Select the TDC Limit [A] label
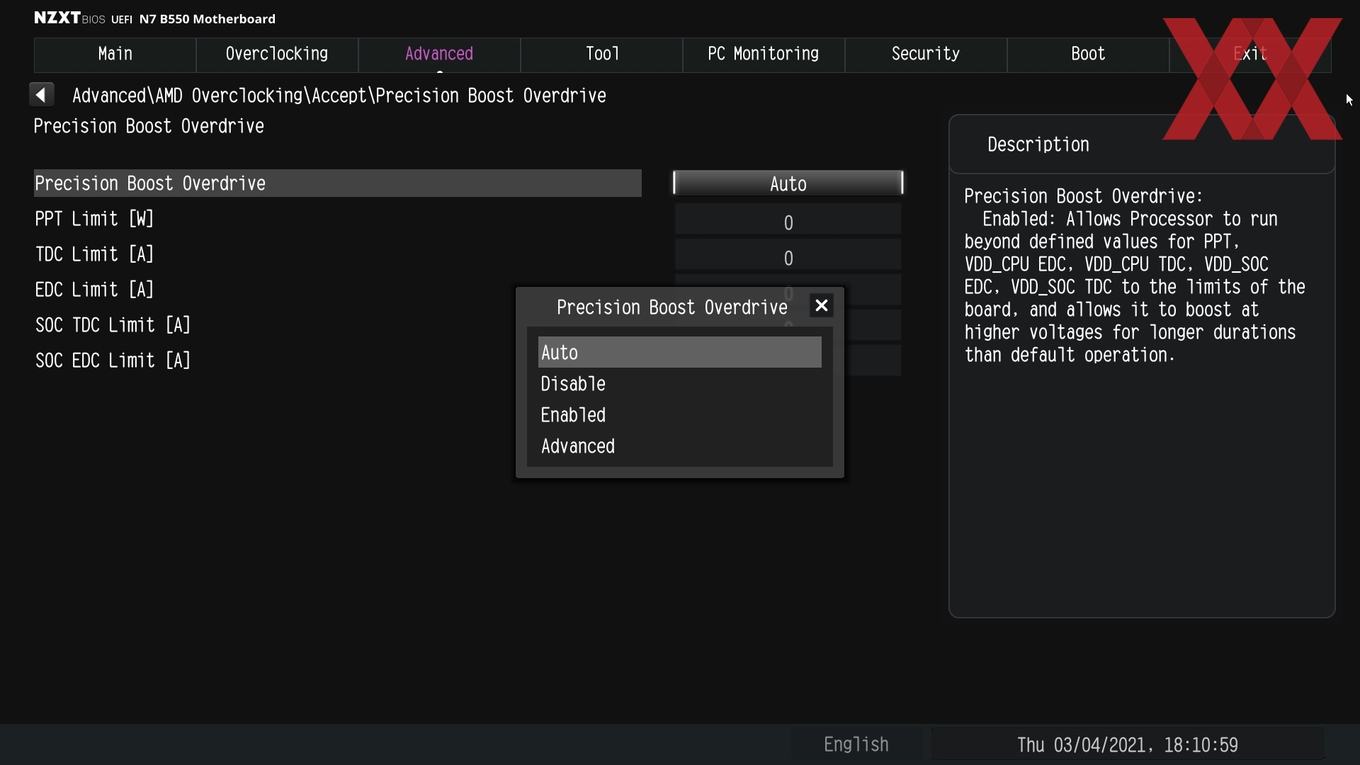 pos(95,254)
